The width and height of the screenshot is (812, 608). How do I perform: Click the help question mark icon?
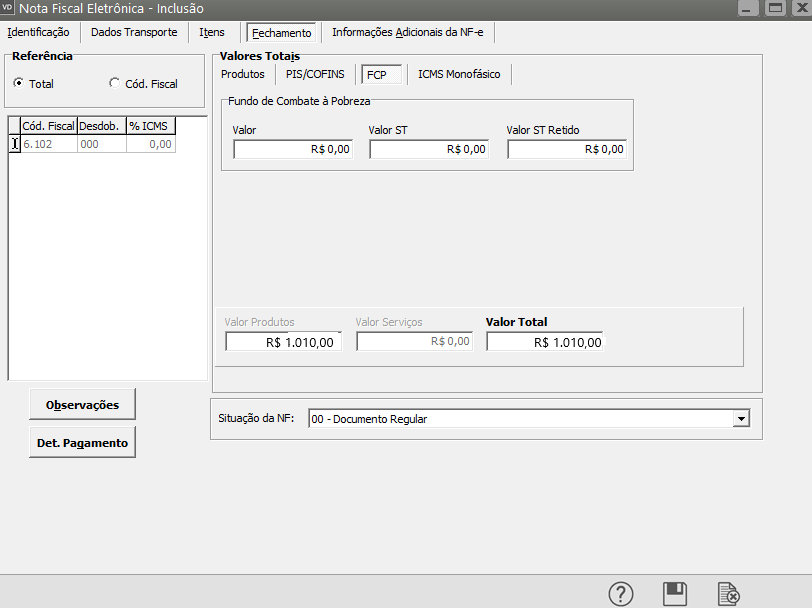[x=621, y=594]
